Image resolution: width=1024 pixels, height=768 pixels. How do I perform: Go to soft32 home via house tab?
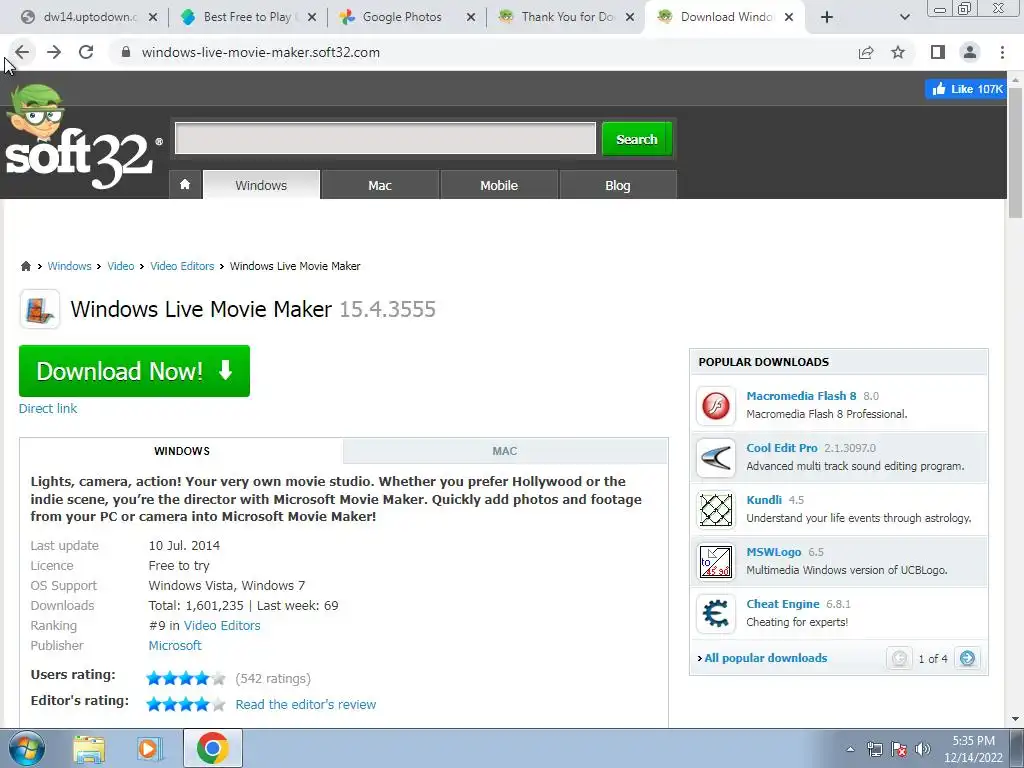(185, 185)
